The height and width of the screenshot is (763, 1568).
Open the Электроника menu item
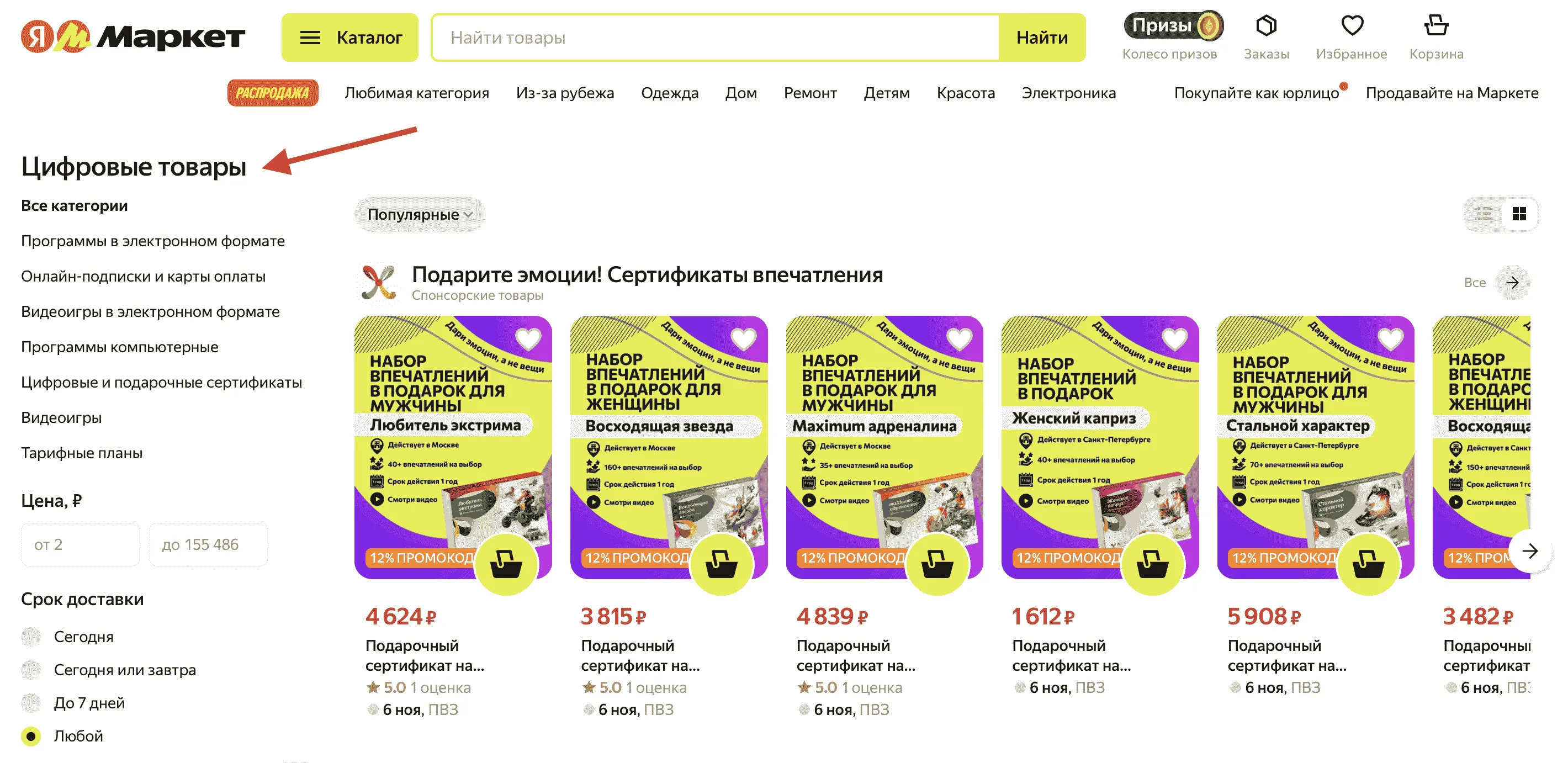click(x=1068, y=93)
